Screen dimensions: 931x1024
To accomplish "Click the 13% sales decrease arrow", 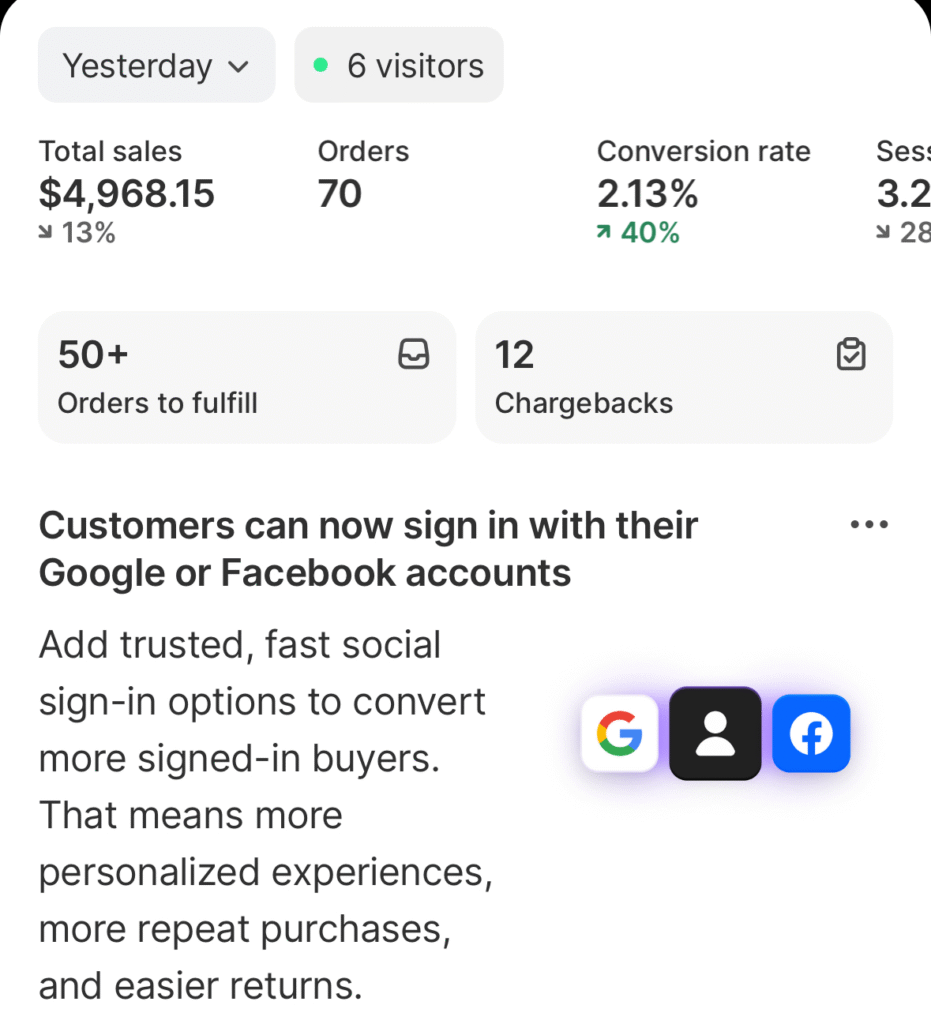I will (46, 233).
